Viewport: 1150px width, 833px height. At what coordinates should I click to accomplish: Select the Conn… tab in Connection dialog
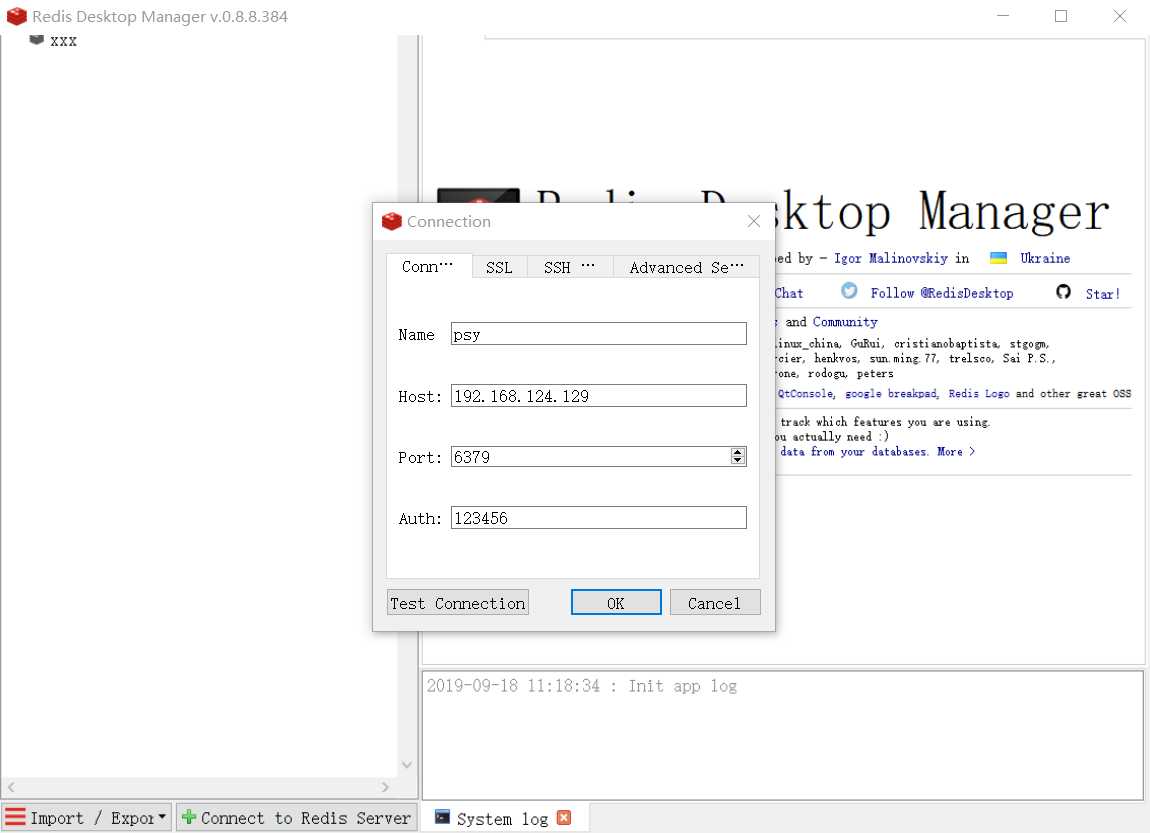tap(428, 267)
